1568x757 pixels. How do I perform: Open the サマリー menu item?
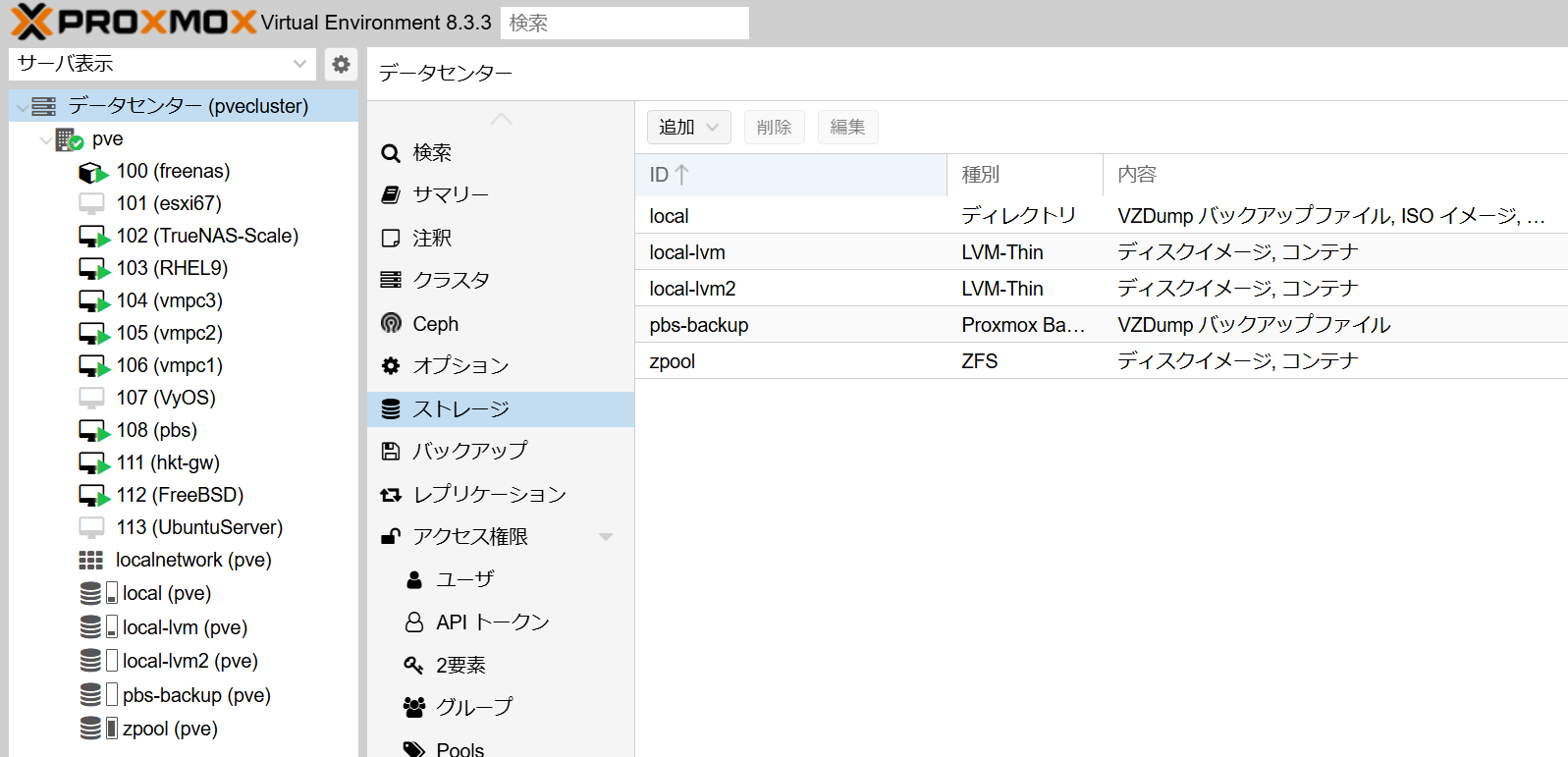tap(501, 195)
